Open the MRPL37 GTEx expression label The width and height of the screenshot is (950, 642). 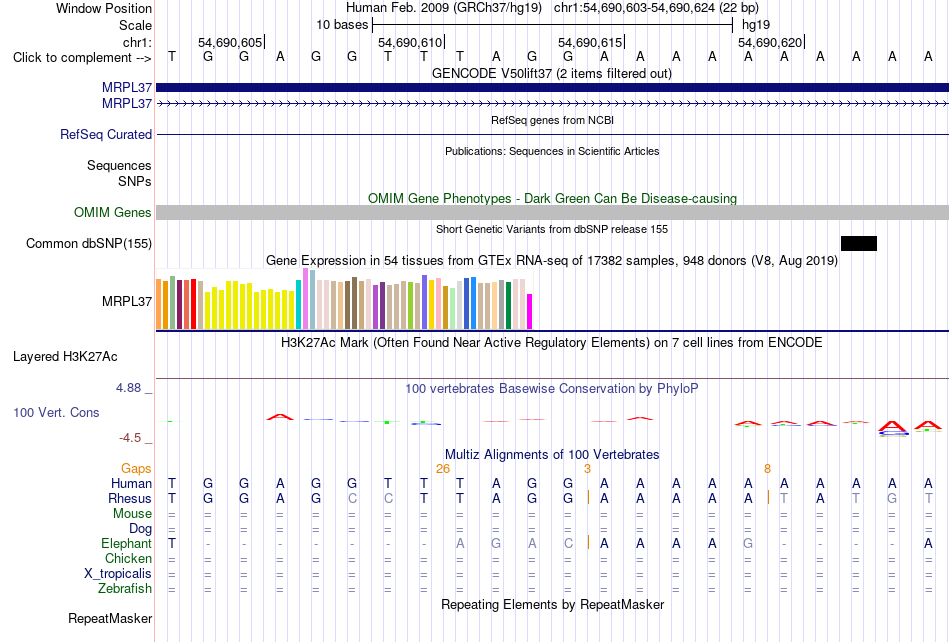tap(127, 301)
